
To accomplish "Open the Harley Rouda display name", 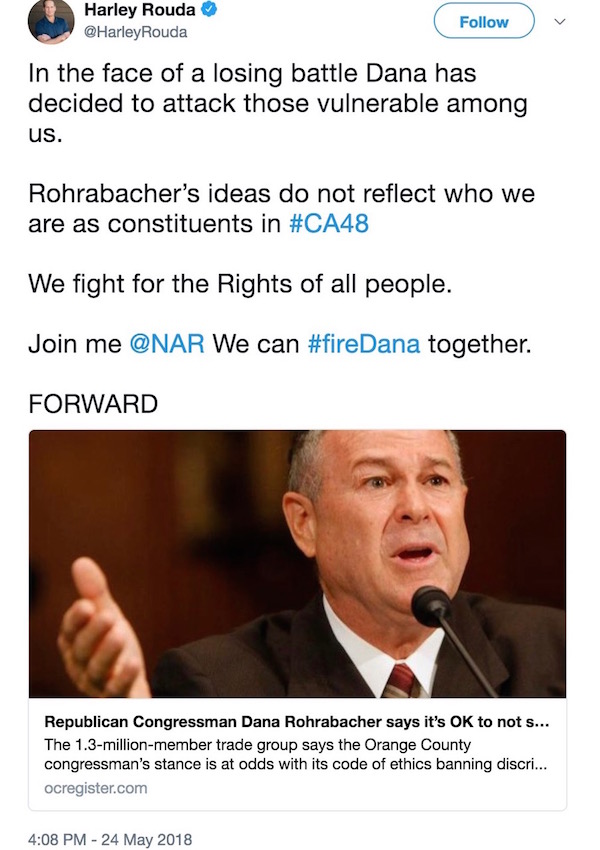I will point(140,10).
